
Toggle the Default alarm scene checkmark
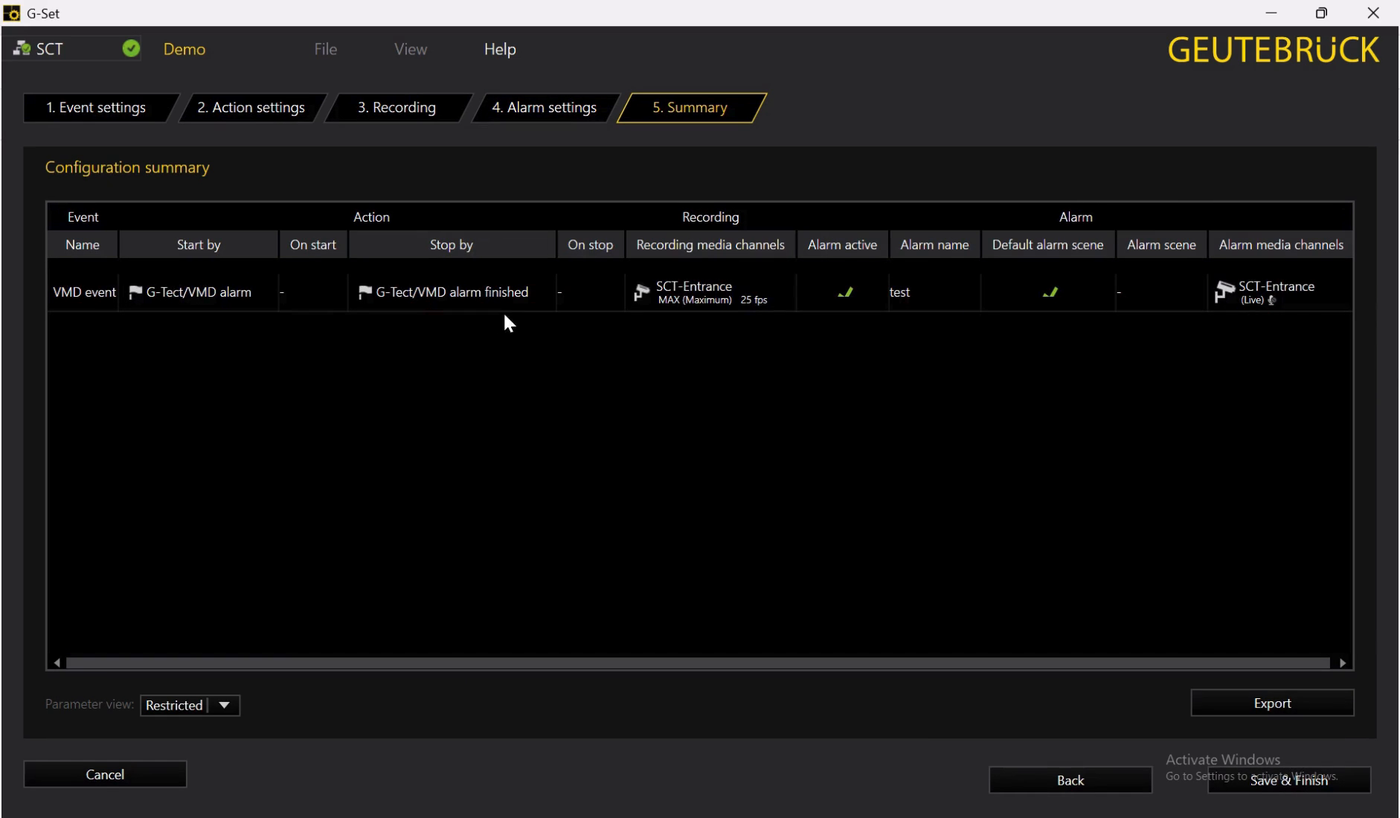coord(1049,292)
